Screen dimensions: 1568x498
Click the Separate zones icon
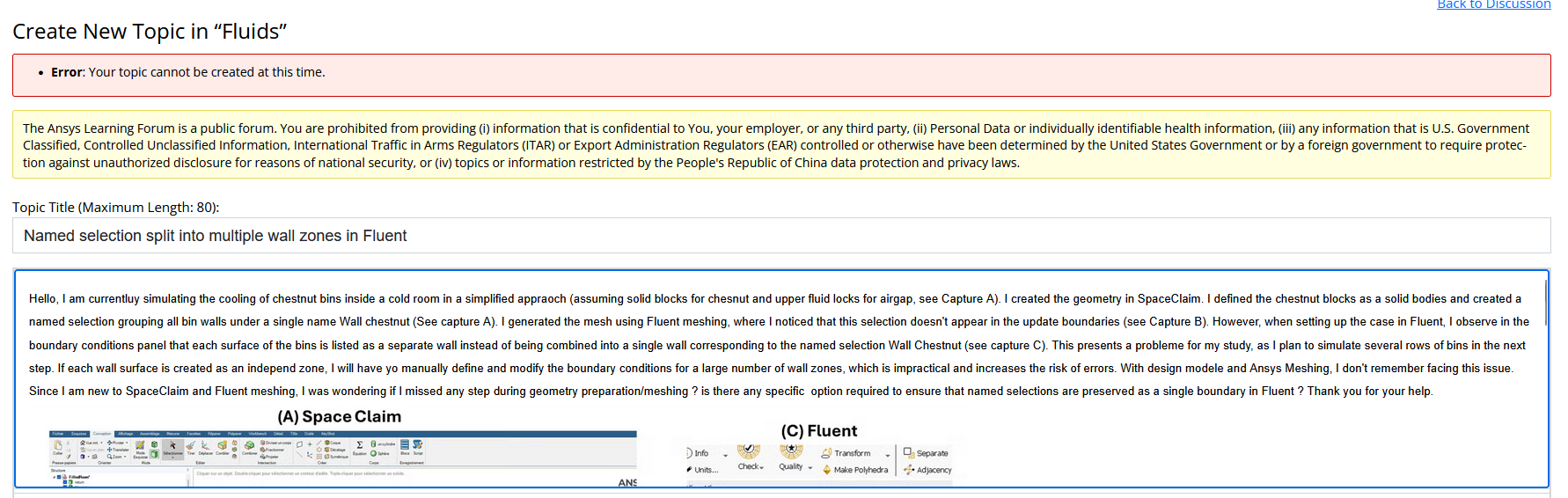[909, 453]
